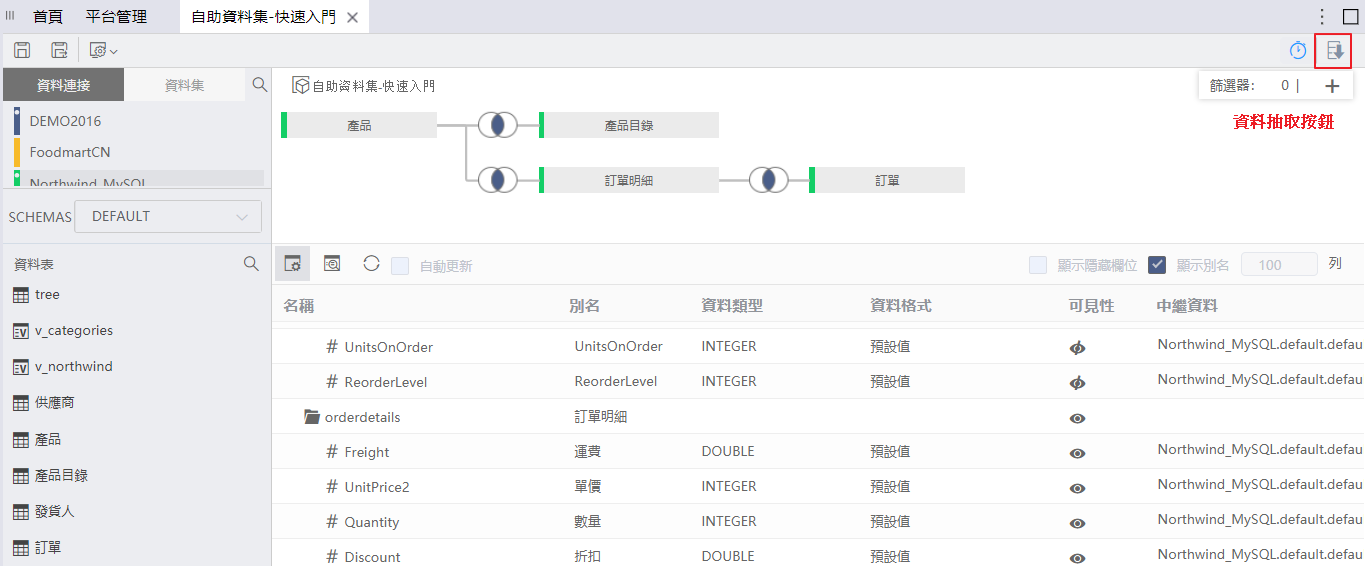Click the refresh icon beside 自動更新
This screenshot has width=1365, height=566.
(x=371, y=264)
